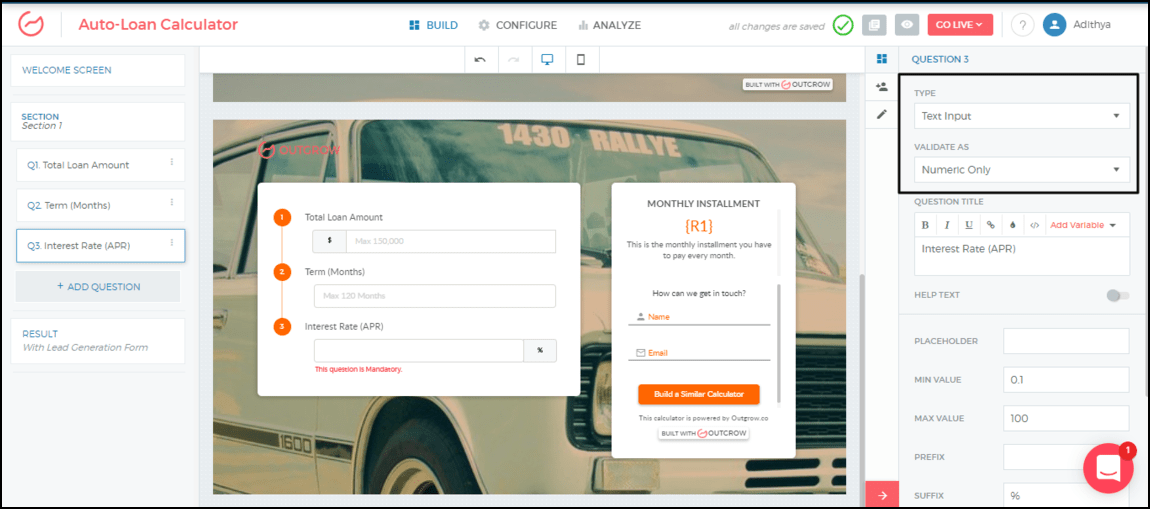
Task: Edit the Min Value field
Action: click(x=1066, y=380)
